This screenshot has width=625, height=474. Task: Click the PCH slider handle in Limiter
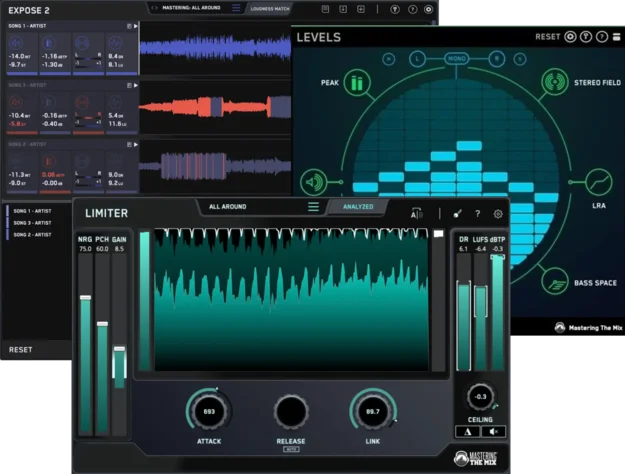tap(102, 324)
